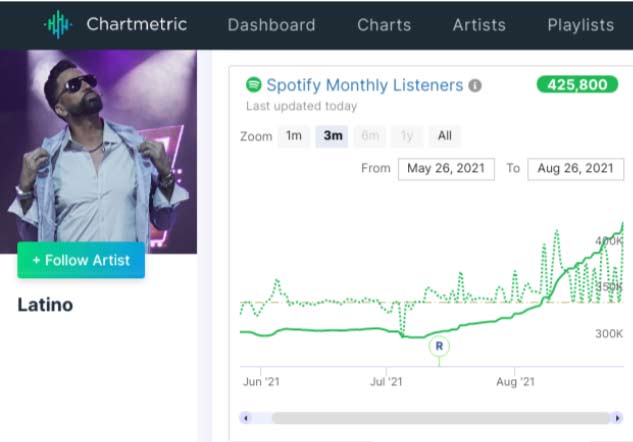Open the To date field Aug 26, 2021
This screenshot has width=633, height=442.
(575, 168)
